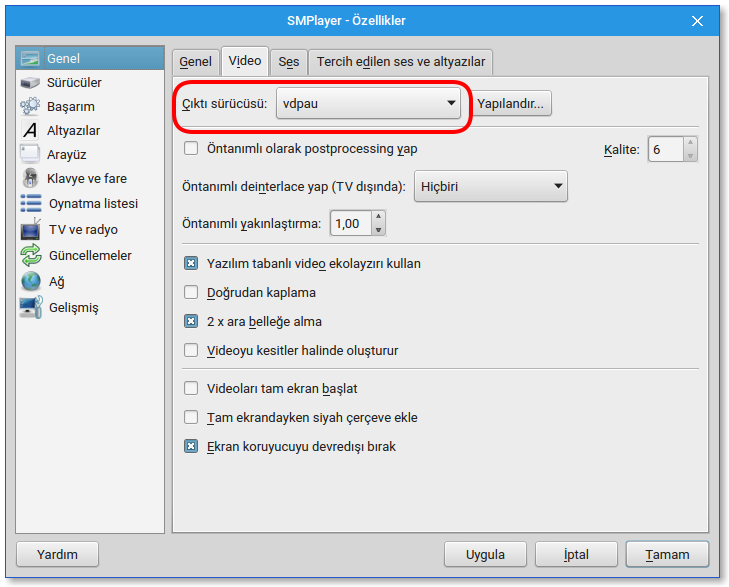The width and height of the screenshot is (729, 587).
Task: Increase Öntanımlı yakınlaştırma with up arrow
Action: coord(378,217)
